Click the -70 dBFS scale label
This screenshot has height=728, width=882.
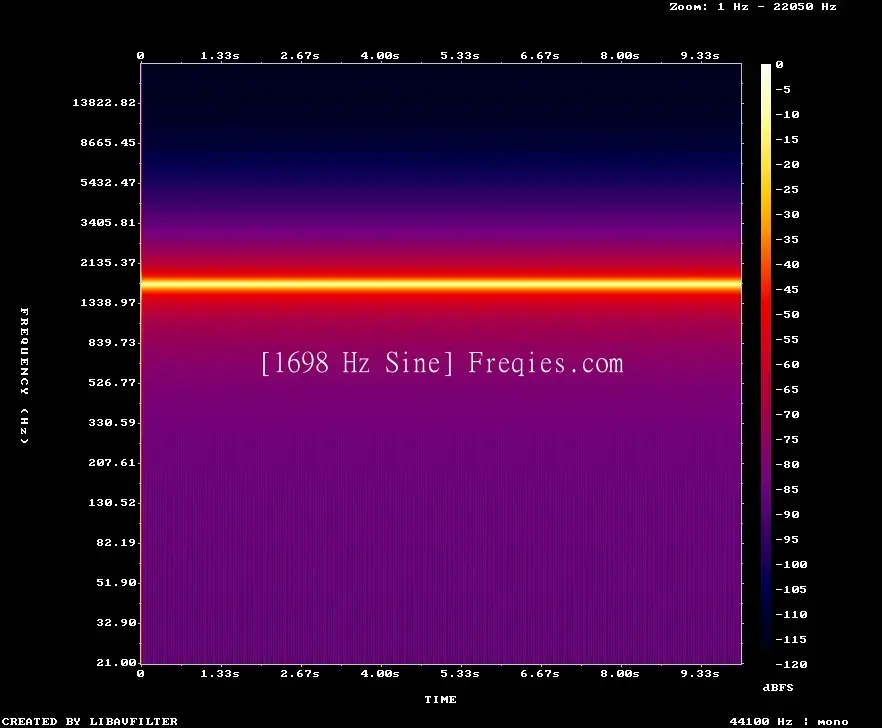pos(787,414)
